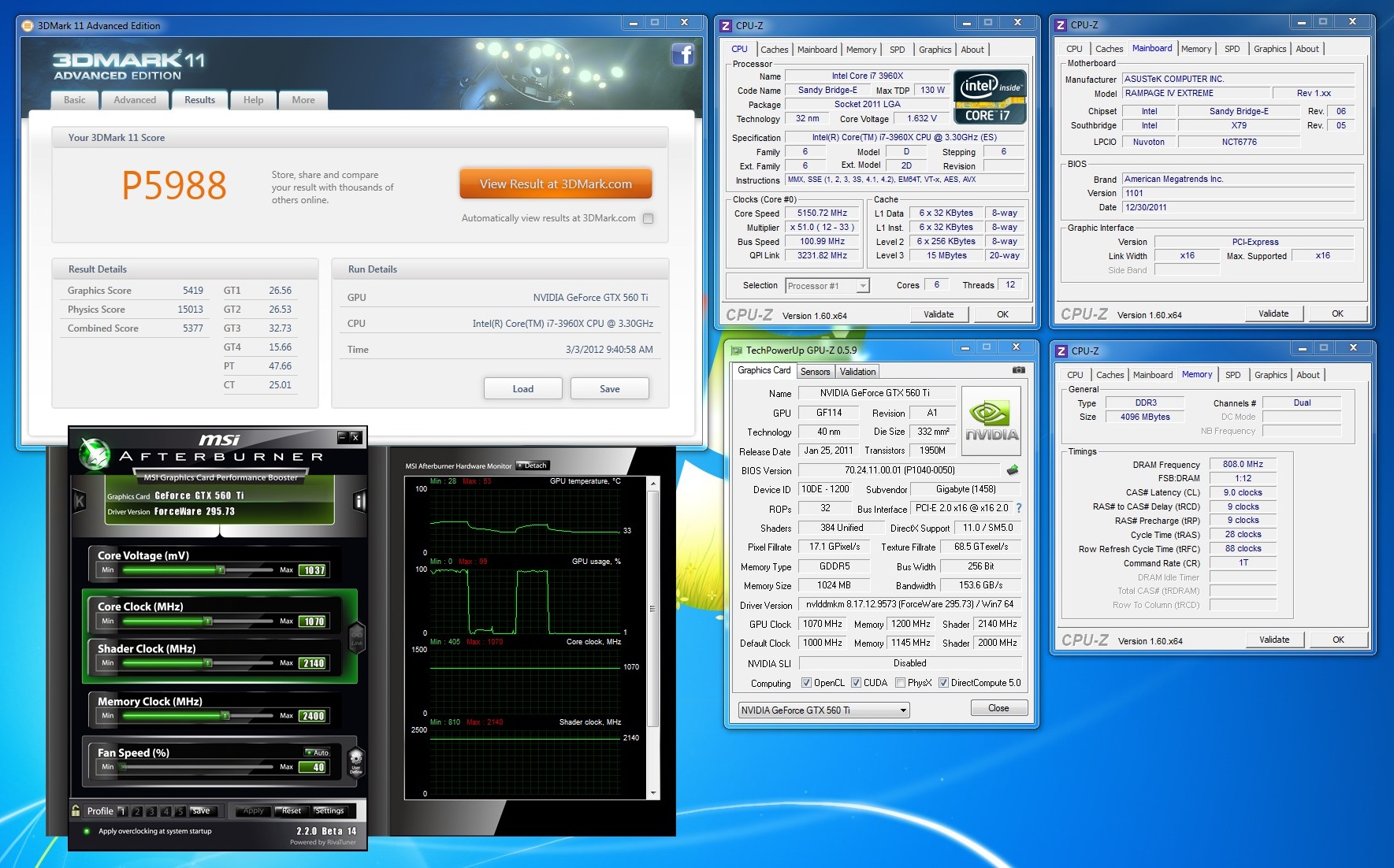This screenshot has height=868, width=1394.
Task: Click the GPU-Z title bar icon
Action: (x=736, y=351)
